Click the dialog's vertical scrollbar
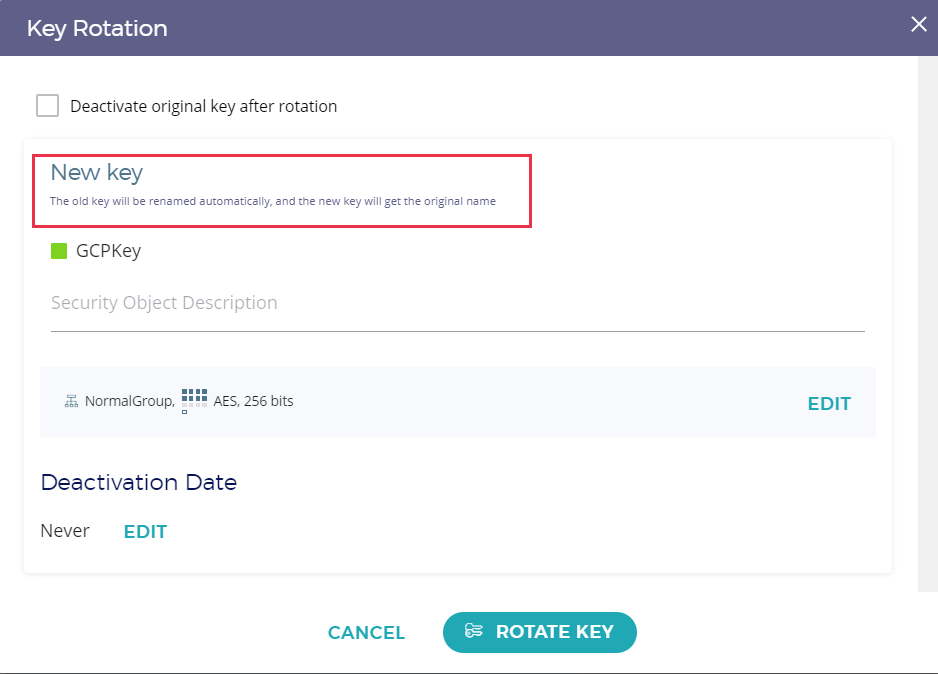Image resolution: width=938 pixels, height=674 pixels. tap(927, 320)
